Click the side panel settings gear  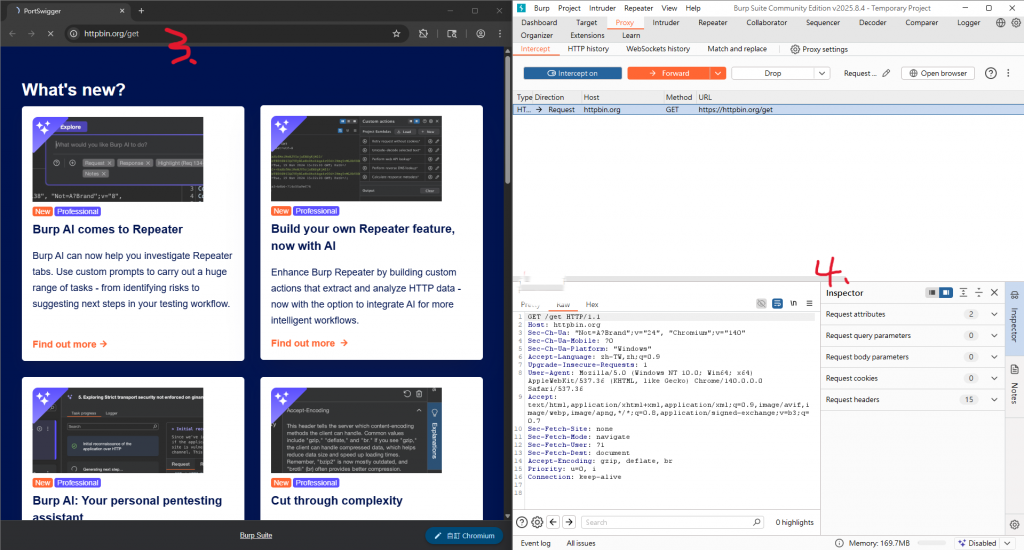[x=1014, y=525]
